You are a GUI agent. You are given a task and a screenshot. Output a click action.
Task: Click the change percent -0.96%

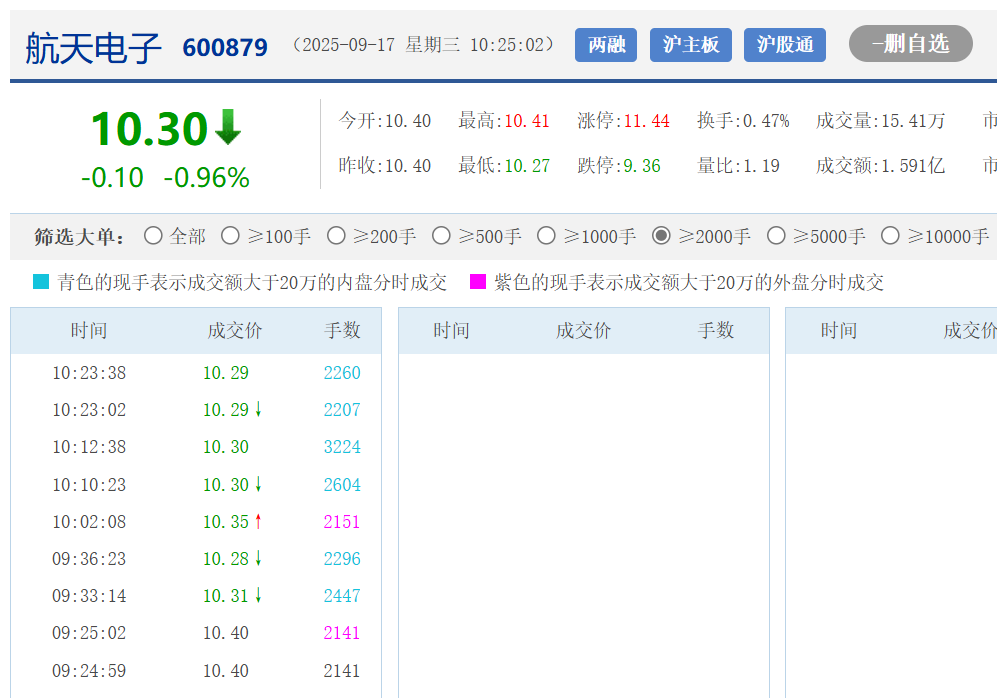pyautogui.click(x=207, y=177)
